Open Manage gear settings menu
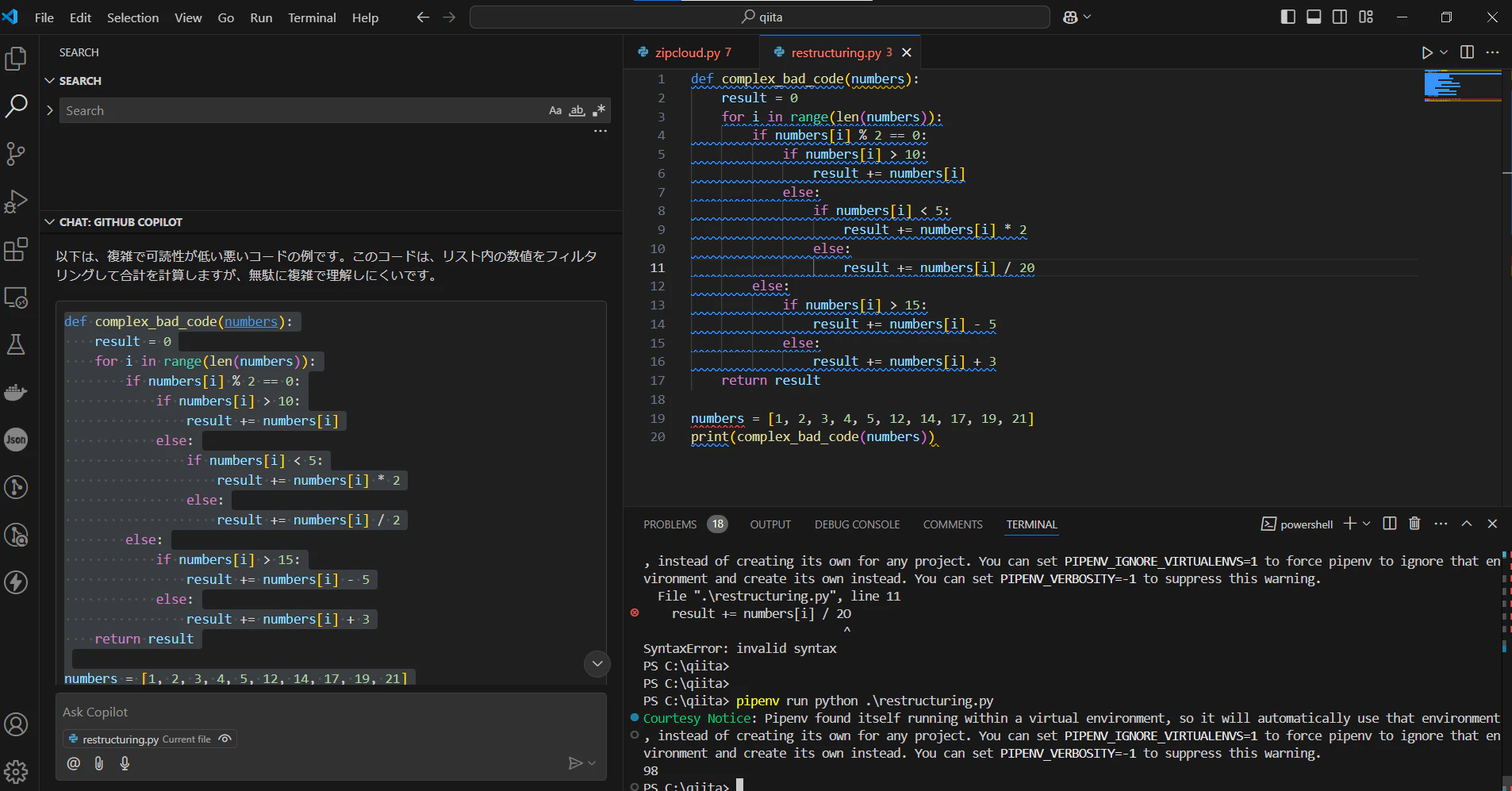The image size is (1512, 791). 16,770
